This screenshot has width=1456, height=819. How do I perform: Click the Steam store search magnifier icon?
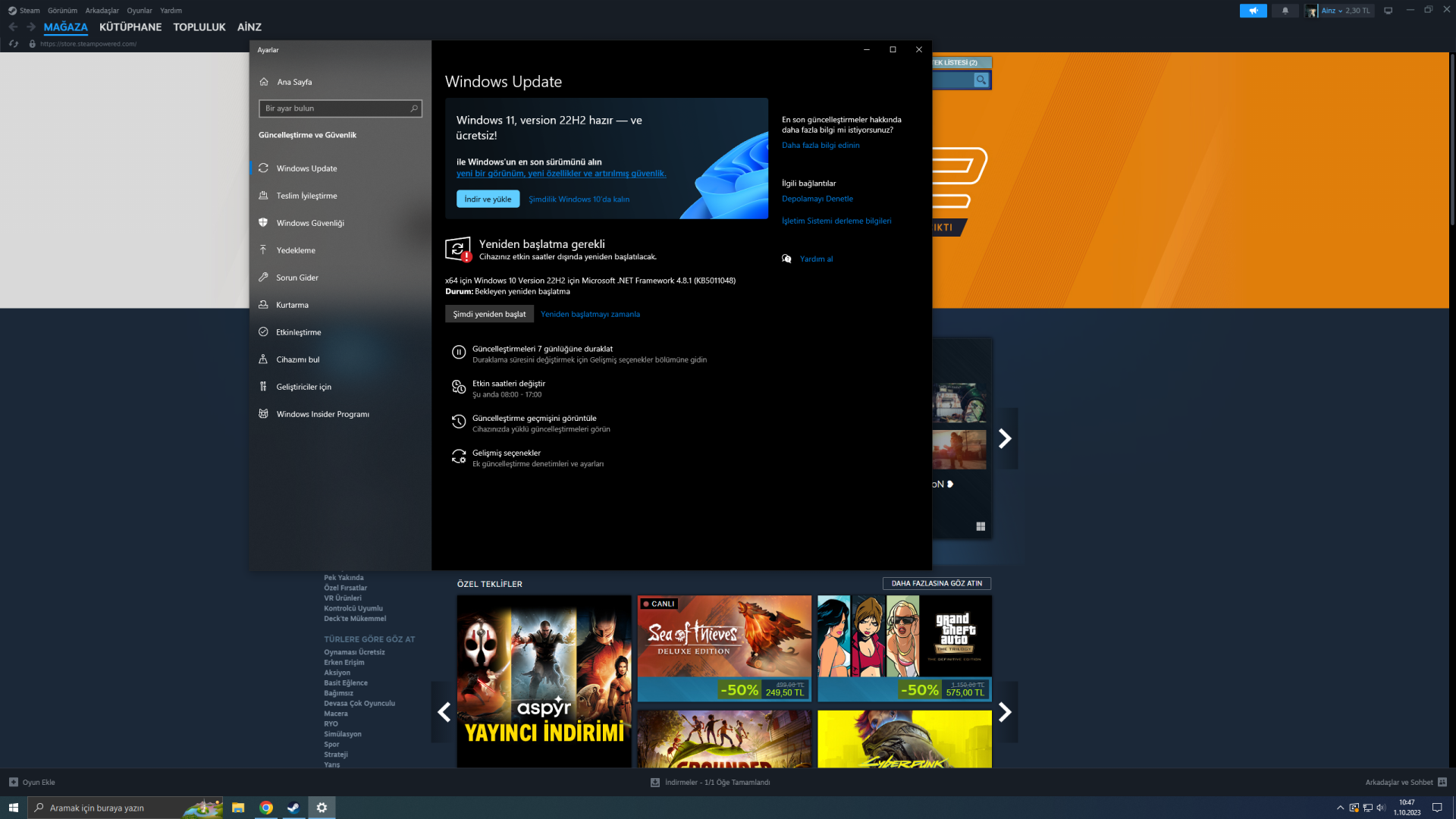pos(981,80)
